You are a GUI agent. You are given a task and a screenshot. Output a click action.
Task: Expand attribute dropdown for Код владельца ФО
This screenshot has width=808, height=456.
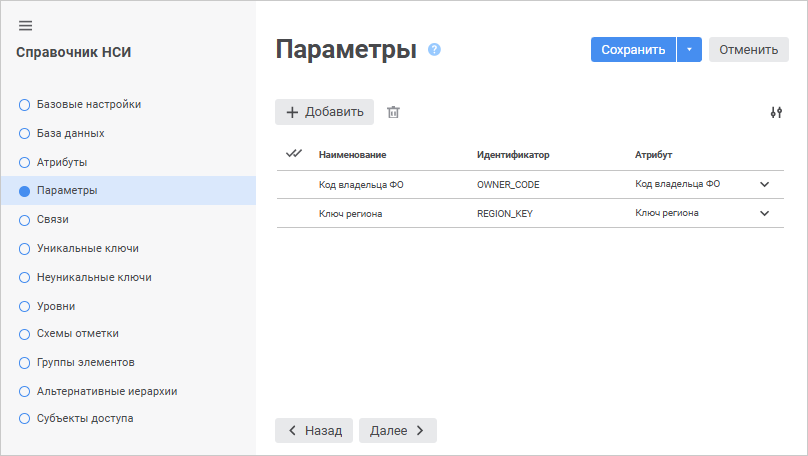(x=765, y=184)
